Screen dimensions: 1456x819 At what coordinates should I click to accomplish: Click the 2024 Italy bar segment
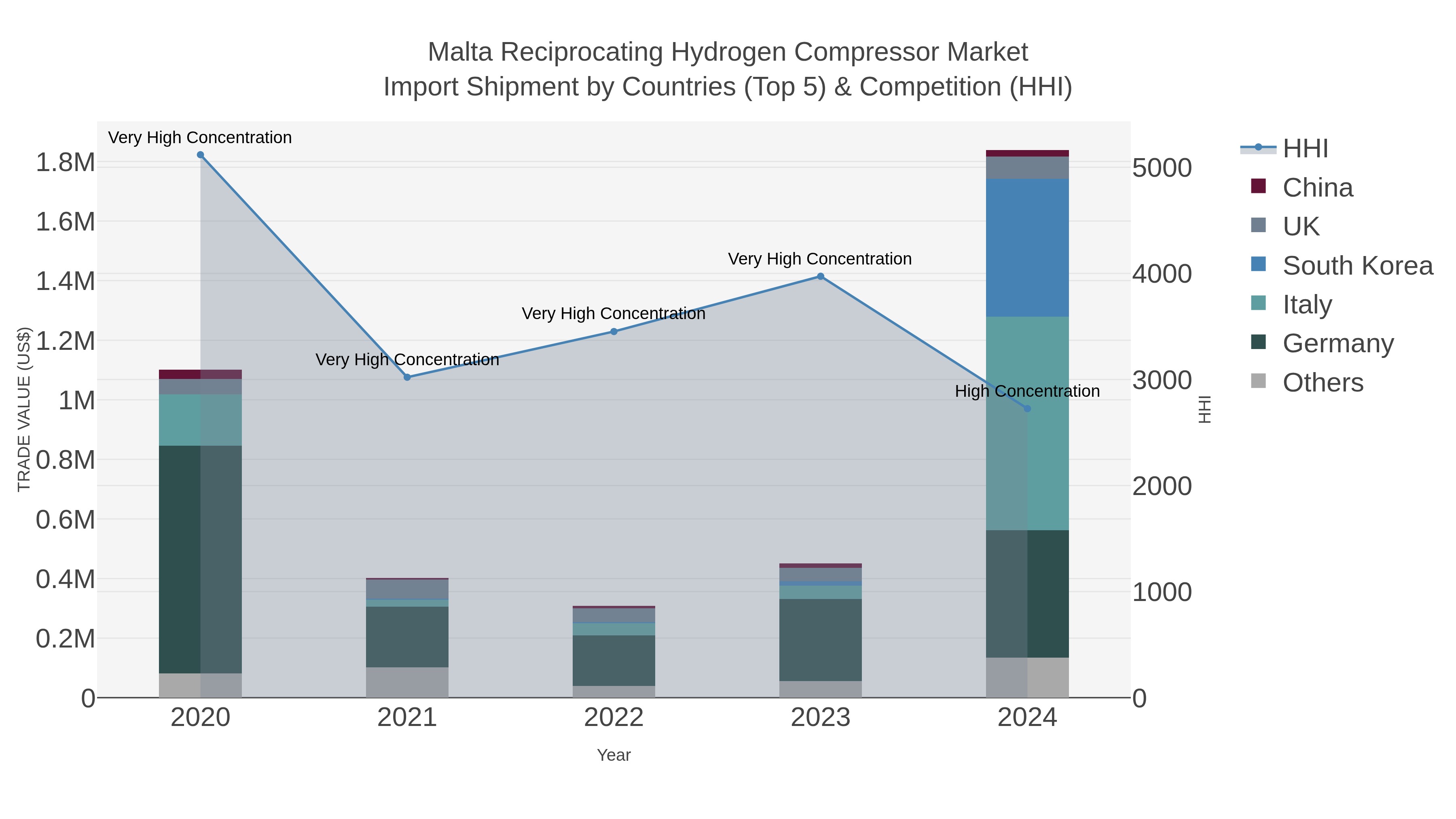coord(1028,423)
